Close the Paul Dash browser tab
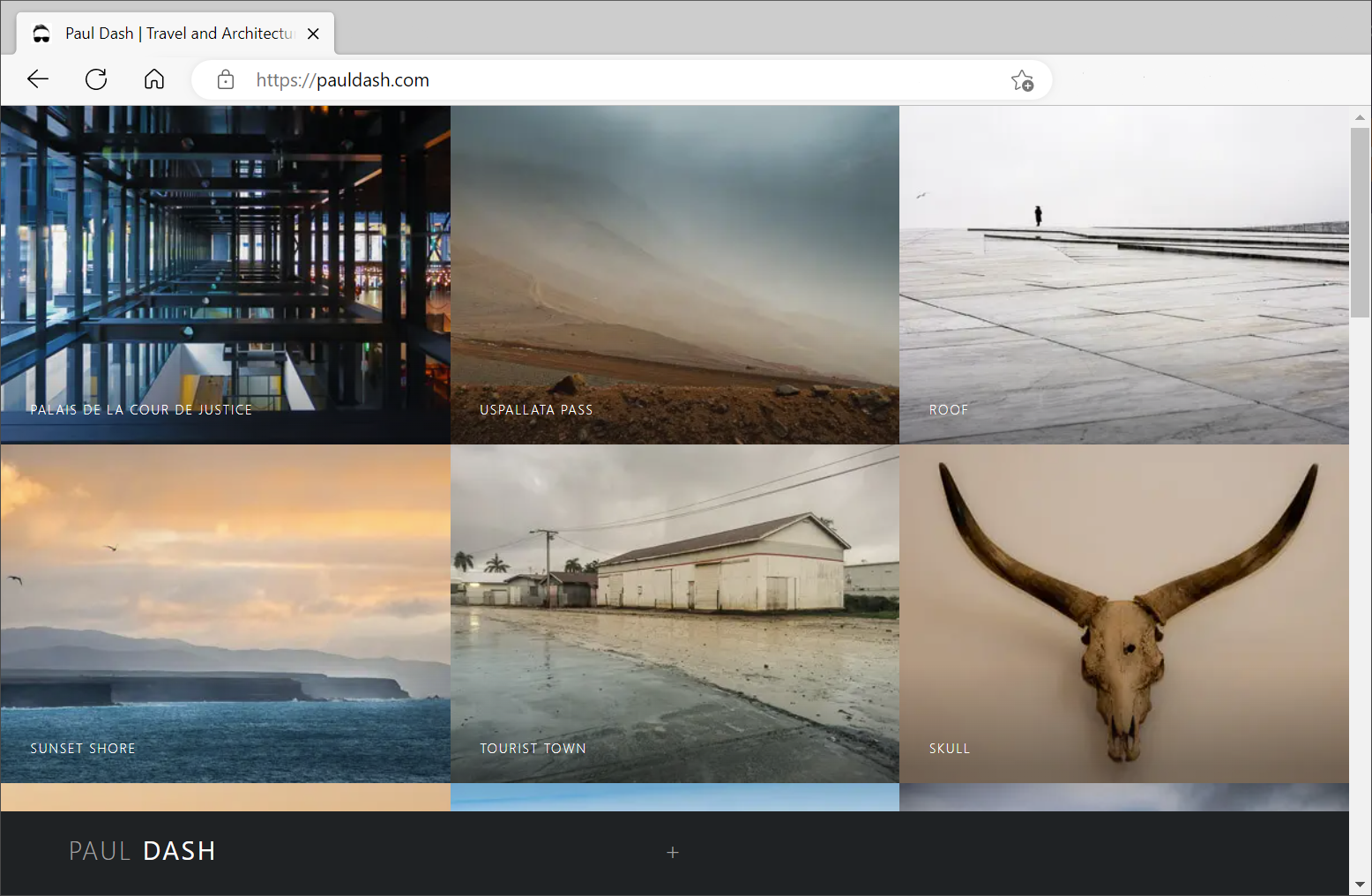Image resolution: width=1372 pixels, height=896 pixels. pos(313,34)
